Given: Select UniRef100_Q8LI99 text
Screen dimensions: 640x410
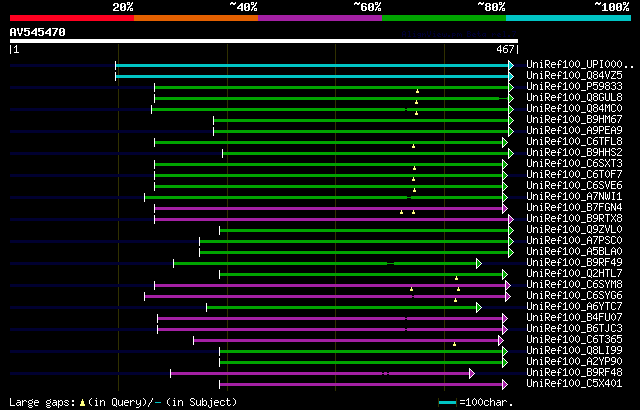Looking at the screenshot, I should 574,351.
